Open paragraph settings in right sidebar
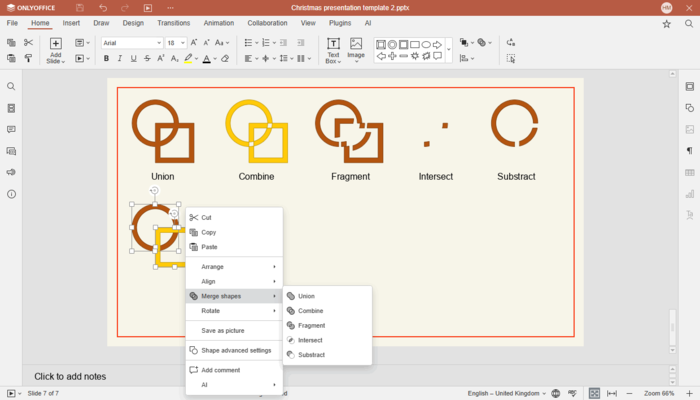The image size is (700, 400). tap(689, 151)
